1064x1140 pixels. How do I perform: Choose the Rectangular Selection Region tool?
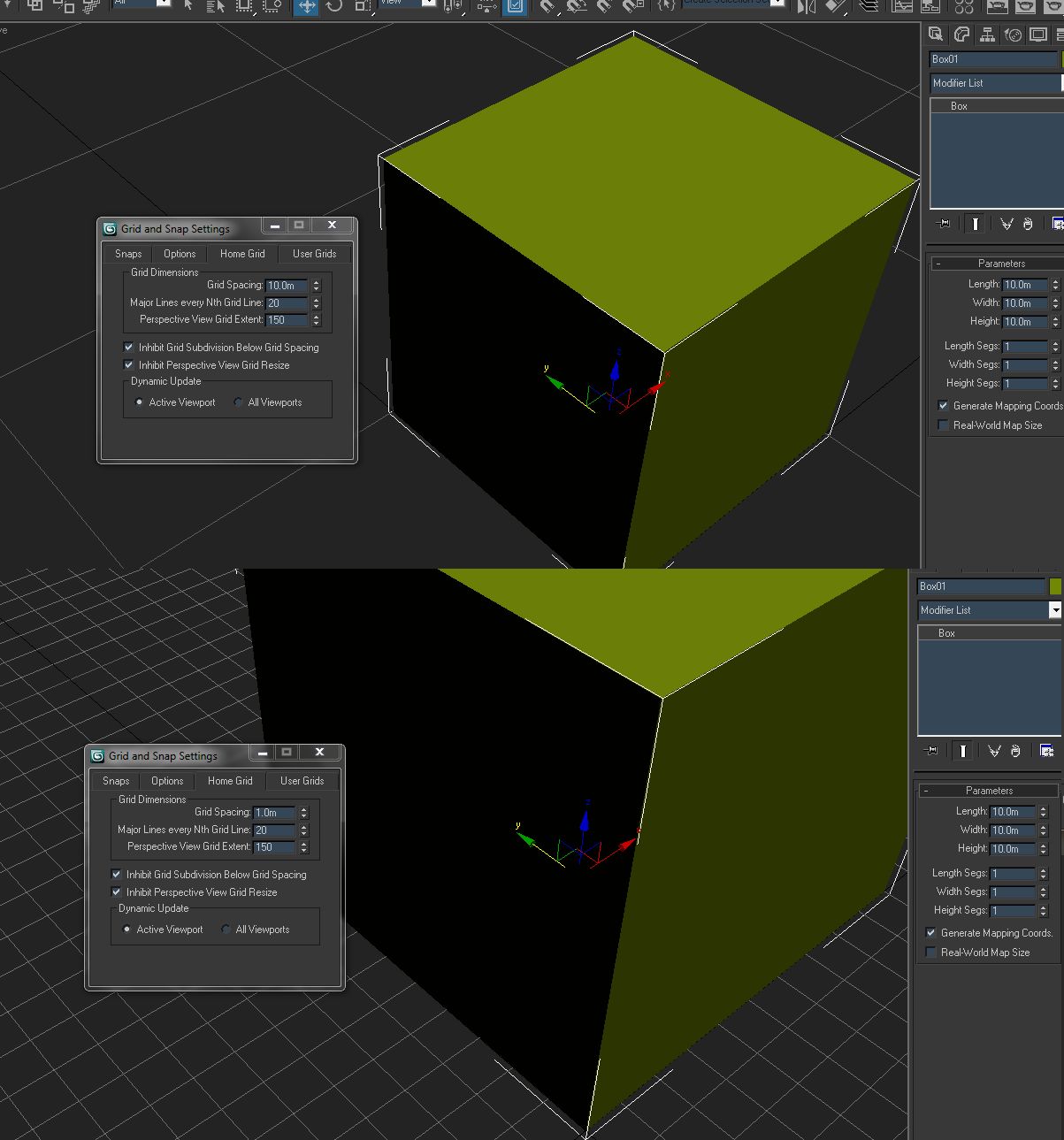[244, 6]
